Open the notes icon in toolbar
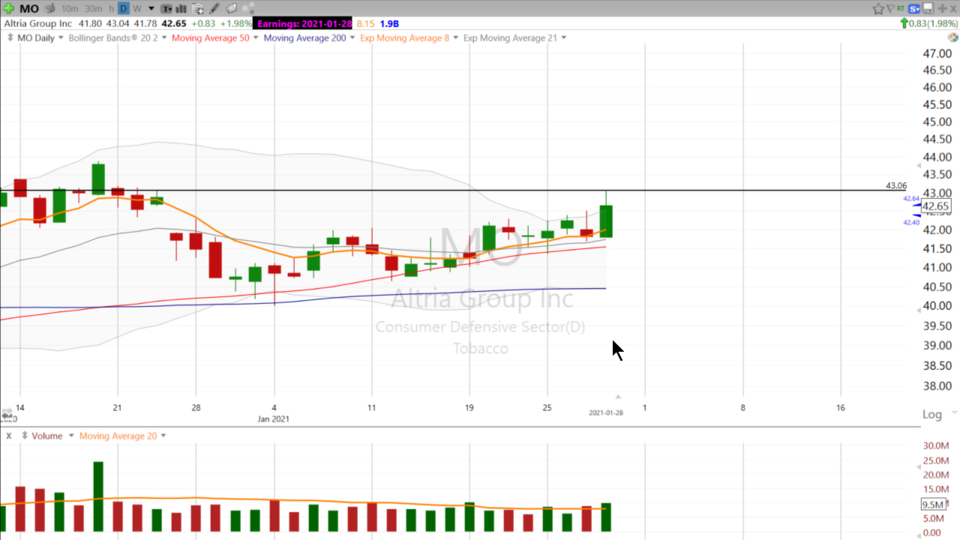Screen dimensions: 960x540 231,9
